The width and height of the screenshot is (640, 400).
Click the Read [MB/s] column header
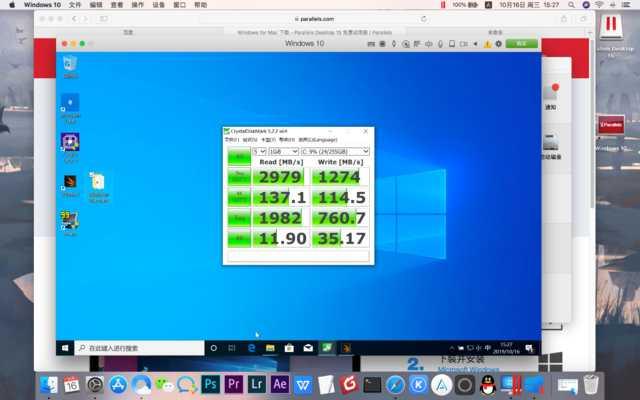click(x=281, y=162)
